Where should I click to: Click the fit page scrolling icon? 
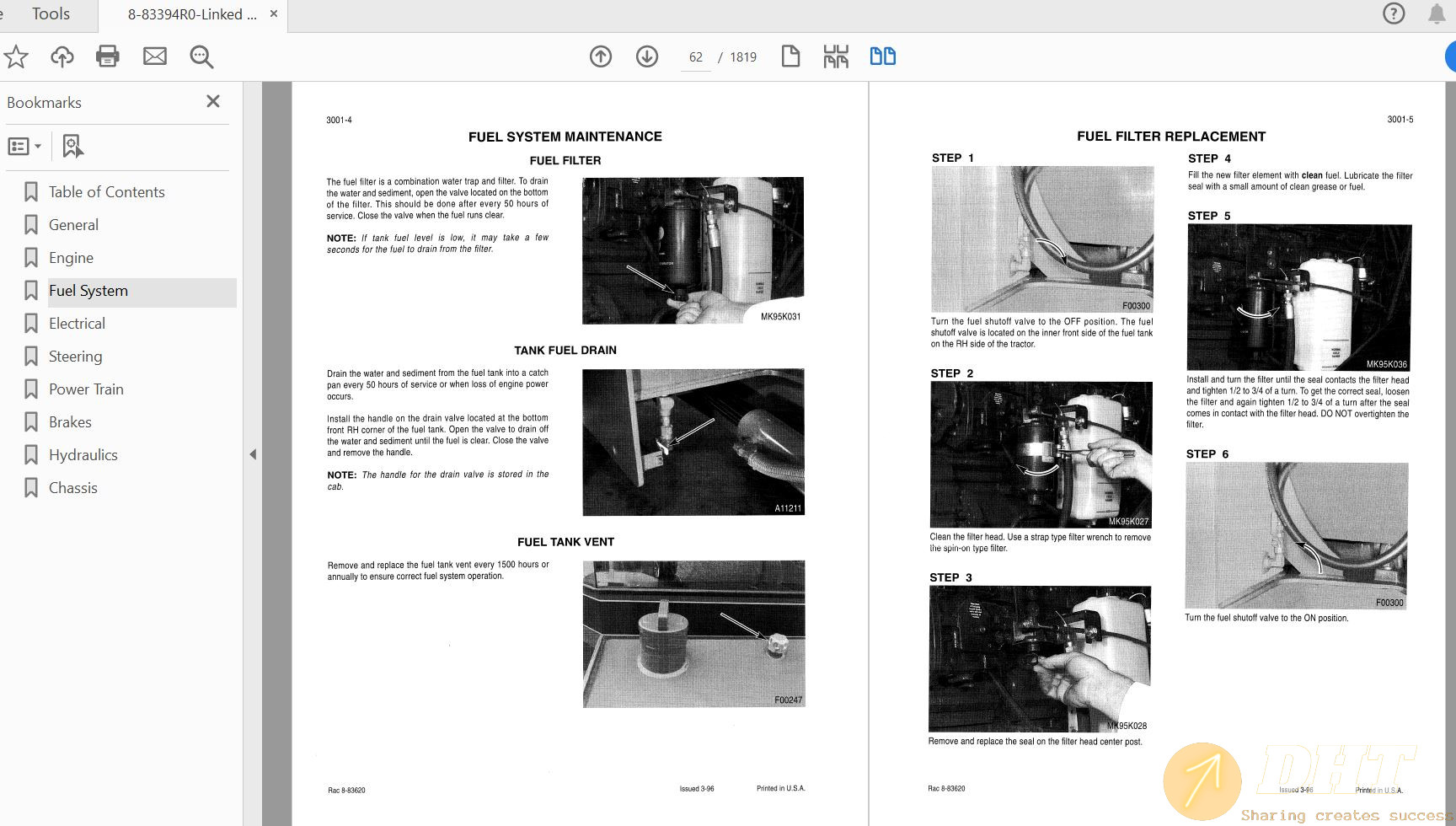click(x=836, y=56)
